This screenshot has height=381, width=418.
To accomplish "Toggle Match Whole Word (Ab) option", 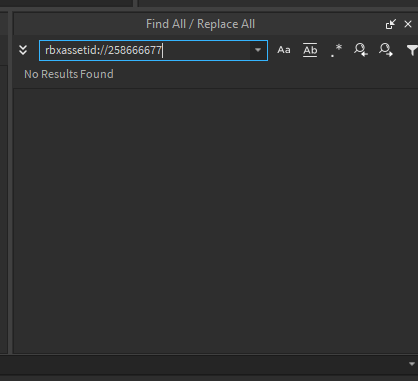I will tap(310, 50).
